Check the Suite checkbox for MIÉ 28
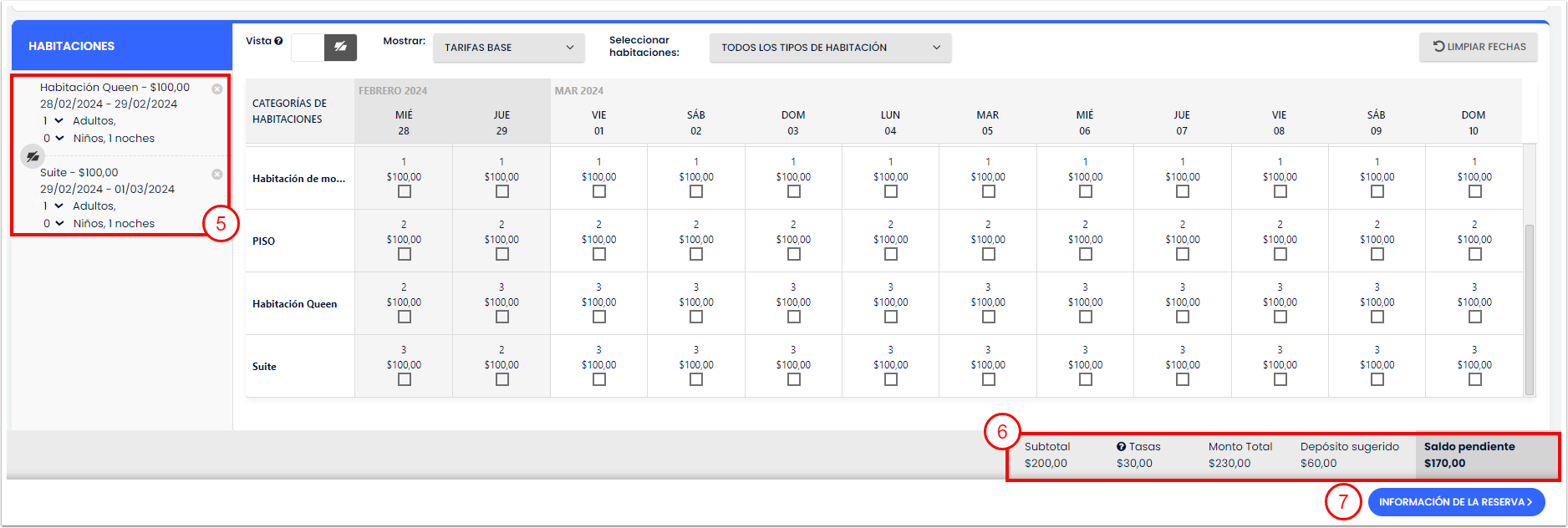Screen dimensions: 1568x528 [x=405, y=379]
